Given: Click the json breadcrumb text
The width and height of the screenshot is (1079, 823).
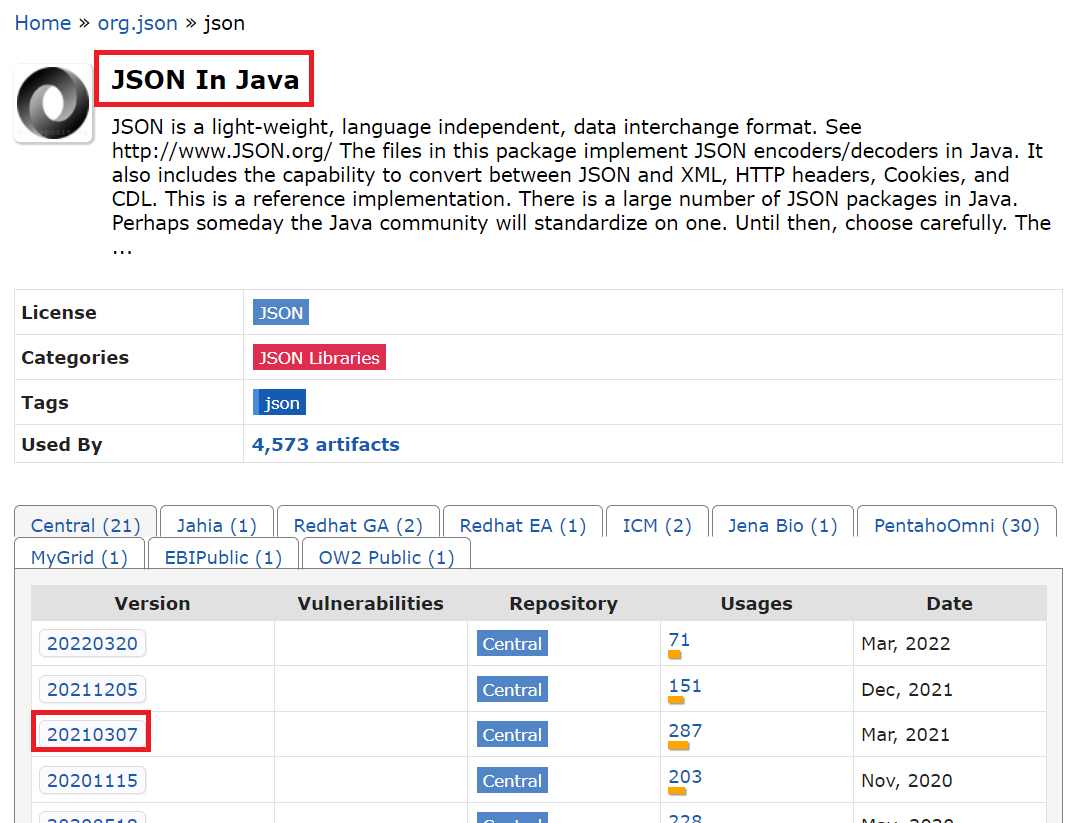Looking at the screenshot, I should pos(224,23).
